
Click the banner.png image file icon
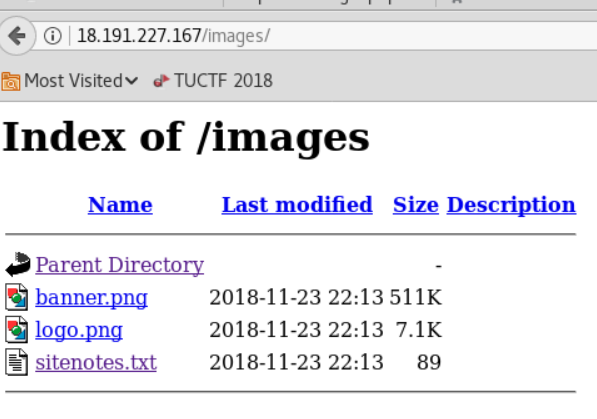(17, 297)
